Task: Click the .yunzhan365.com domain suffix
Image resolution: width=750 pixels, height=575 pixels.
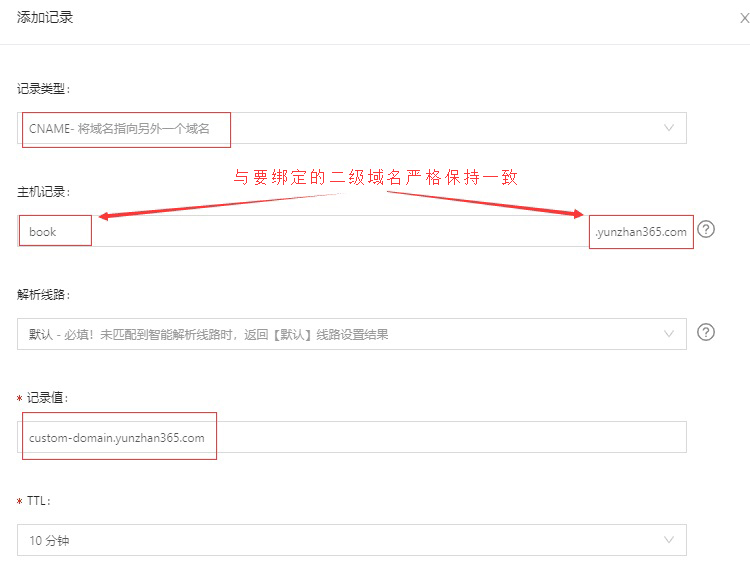Action: pos(640,231)
